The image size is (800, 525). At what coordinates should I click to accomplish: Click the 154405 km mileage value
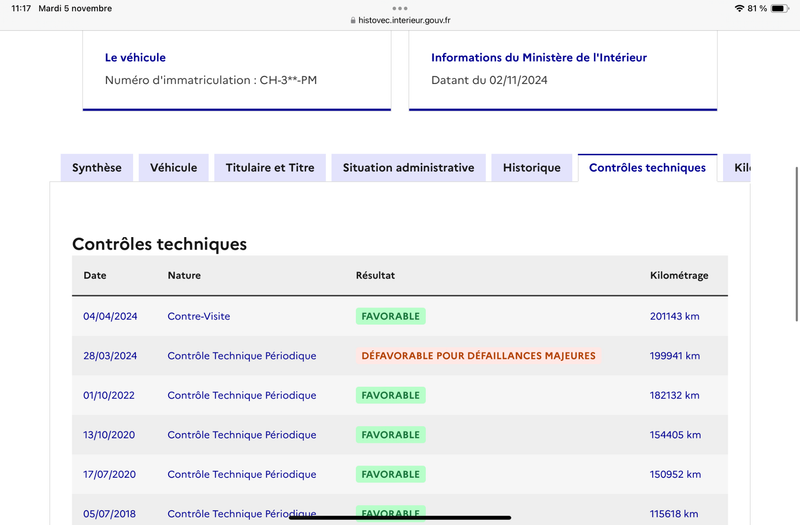point(675,435)
